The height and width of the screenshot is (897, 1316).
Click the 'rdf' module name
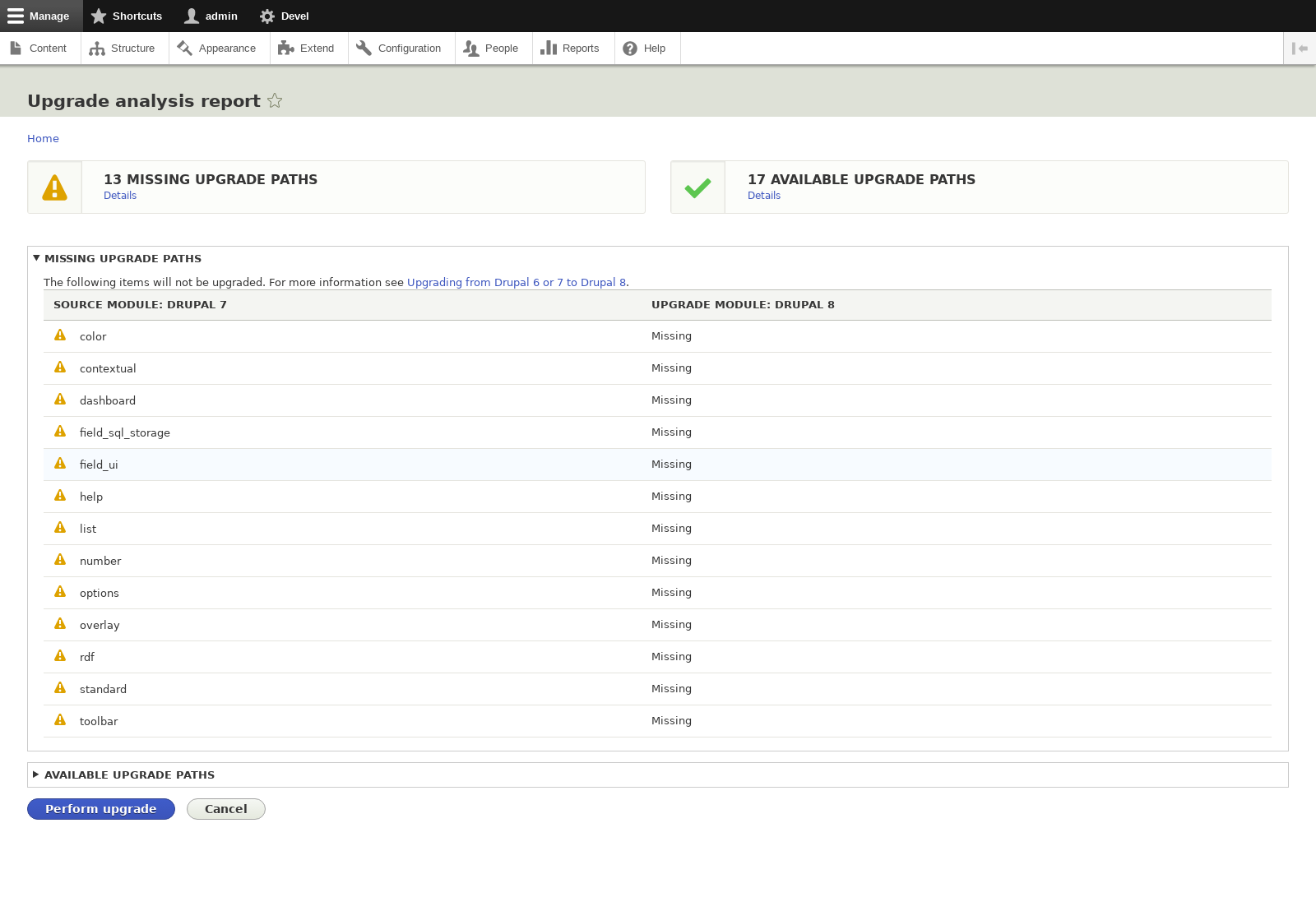(87, 658)
